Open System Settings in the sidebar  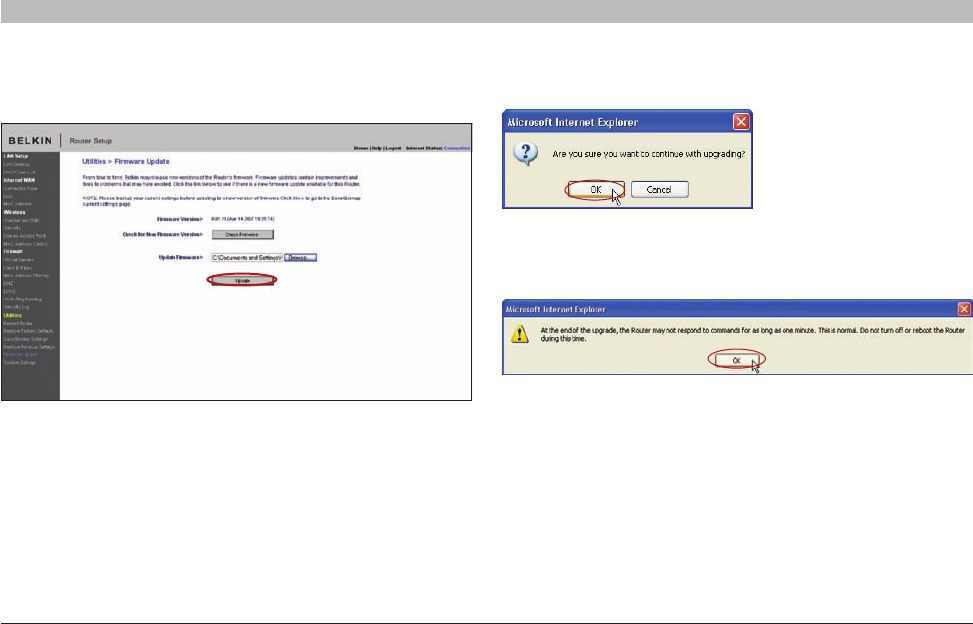20,363
